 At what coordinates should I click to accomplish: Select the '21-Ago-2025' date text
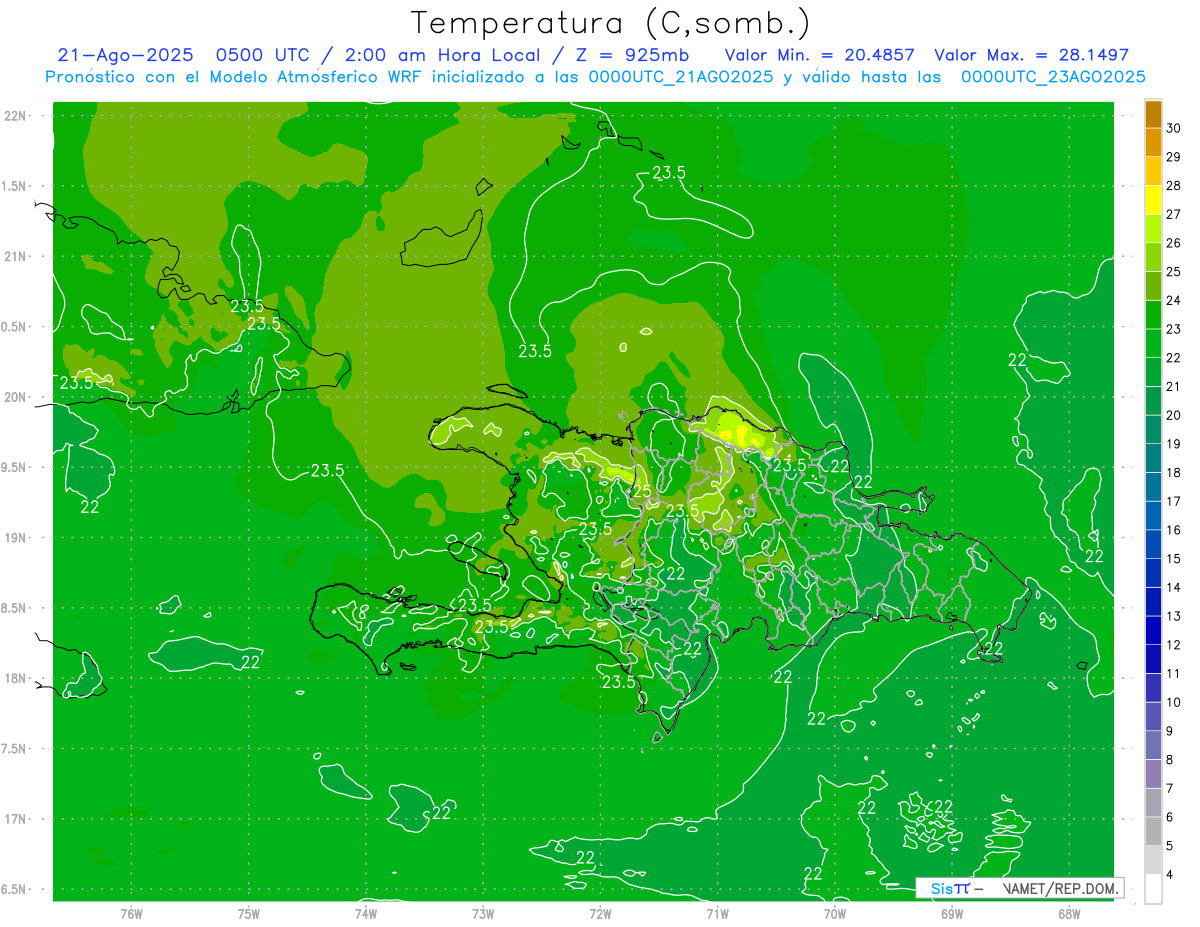(125, 55)
